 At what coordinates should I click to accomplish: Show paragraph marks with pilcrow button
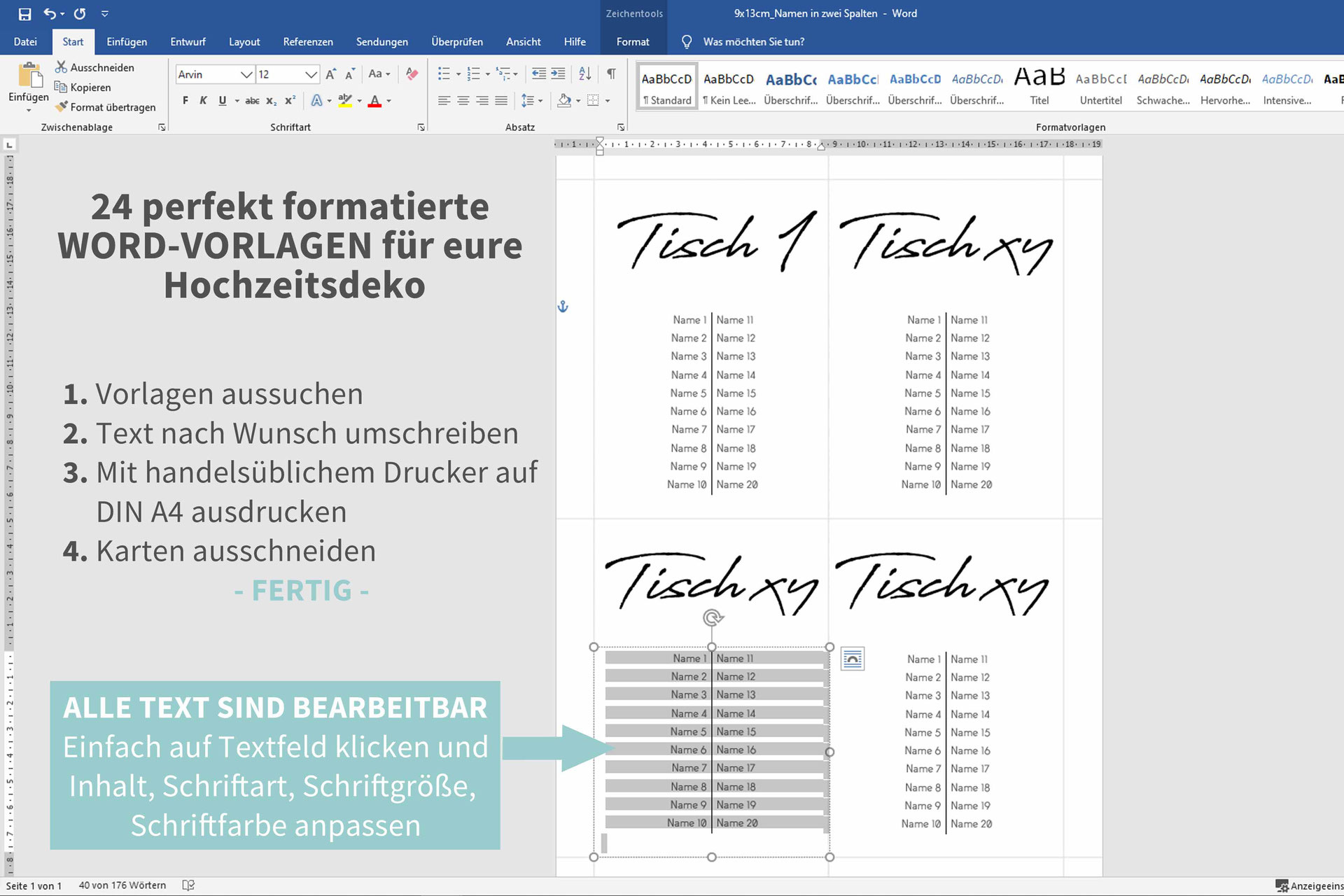[x=611, y=73]
